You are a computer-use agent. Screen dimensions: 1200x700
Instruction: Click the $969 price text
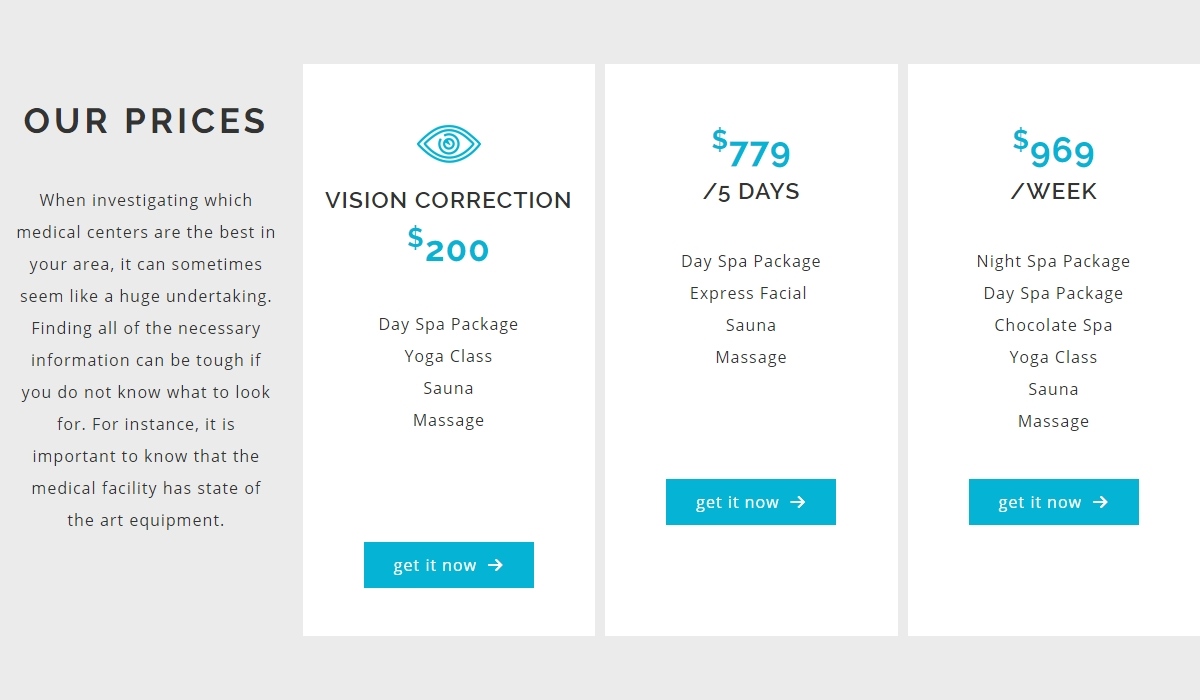pos(1054,149)
